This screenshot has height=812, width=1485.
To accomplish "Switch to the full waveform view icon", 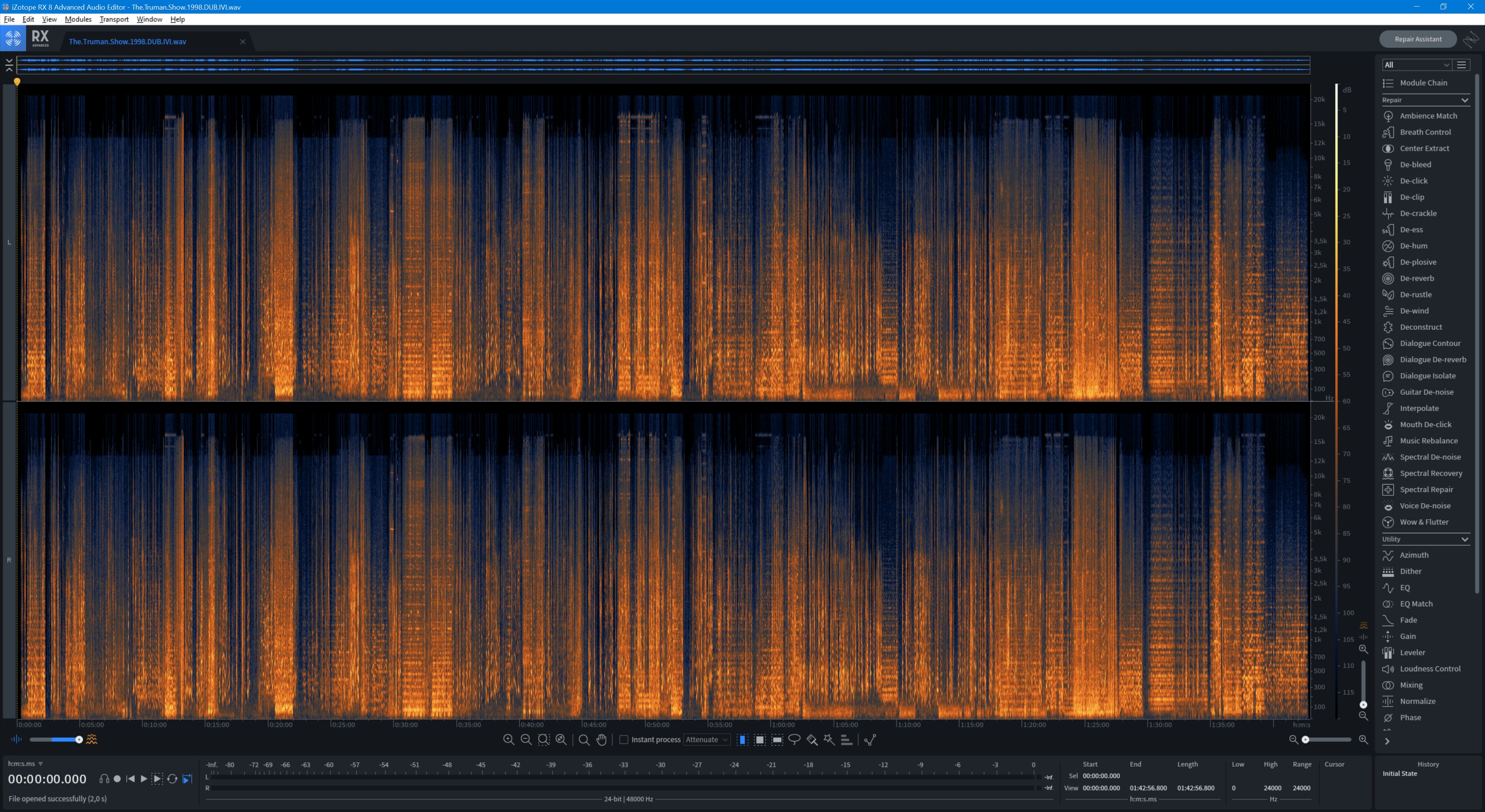I will (x=16, y=739).
